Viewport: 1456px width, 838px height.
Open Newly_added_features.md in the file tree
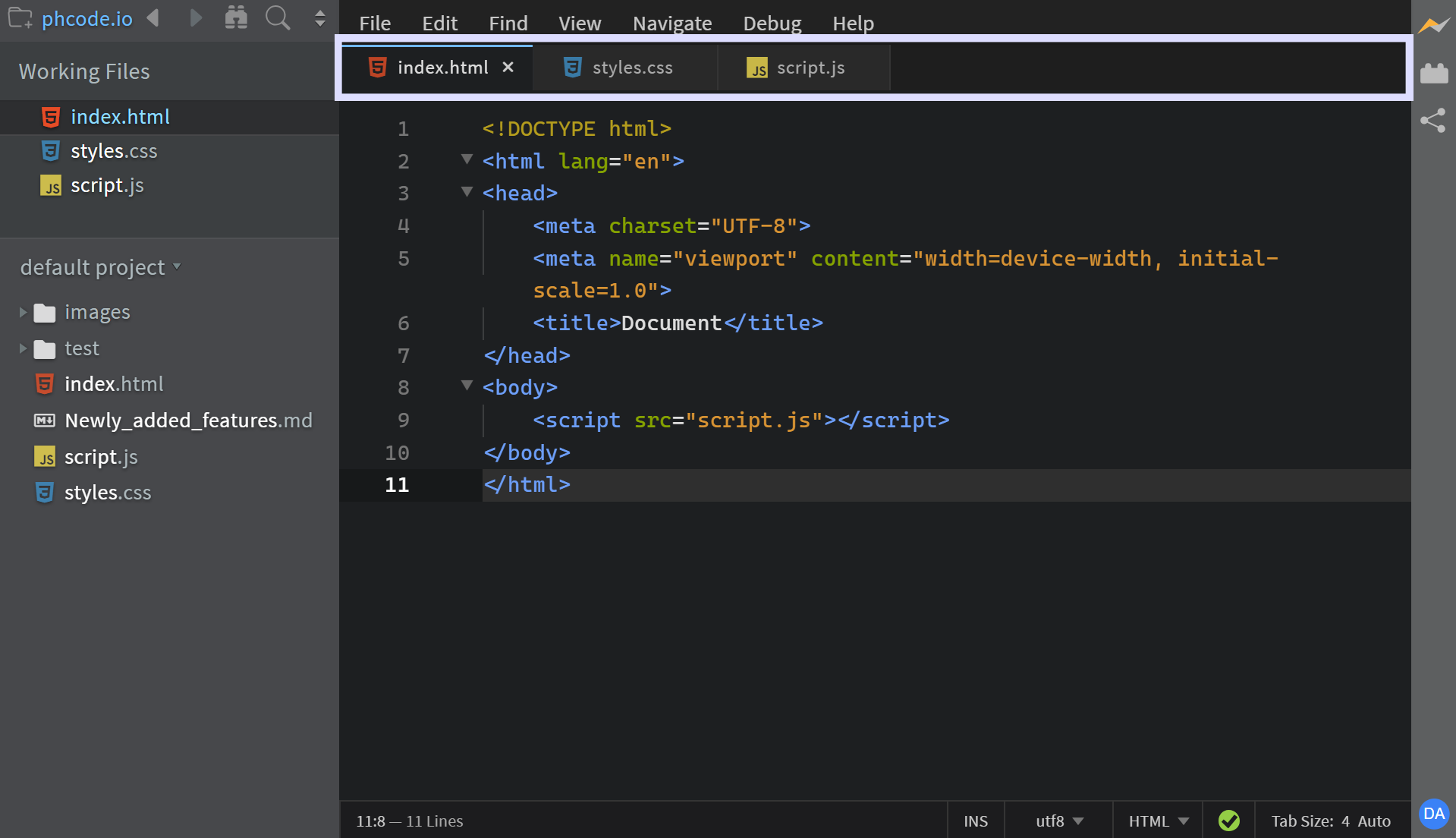click(x=188, y=421)
